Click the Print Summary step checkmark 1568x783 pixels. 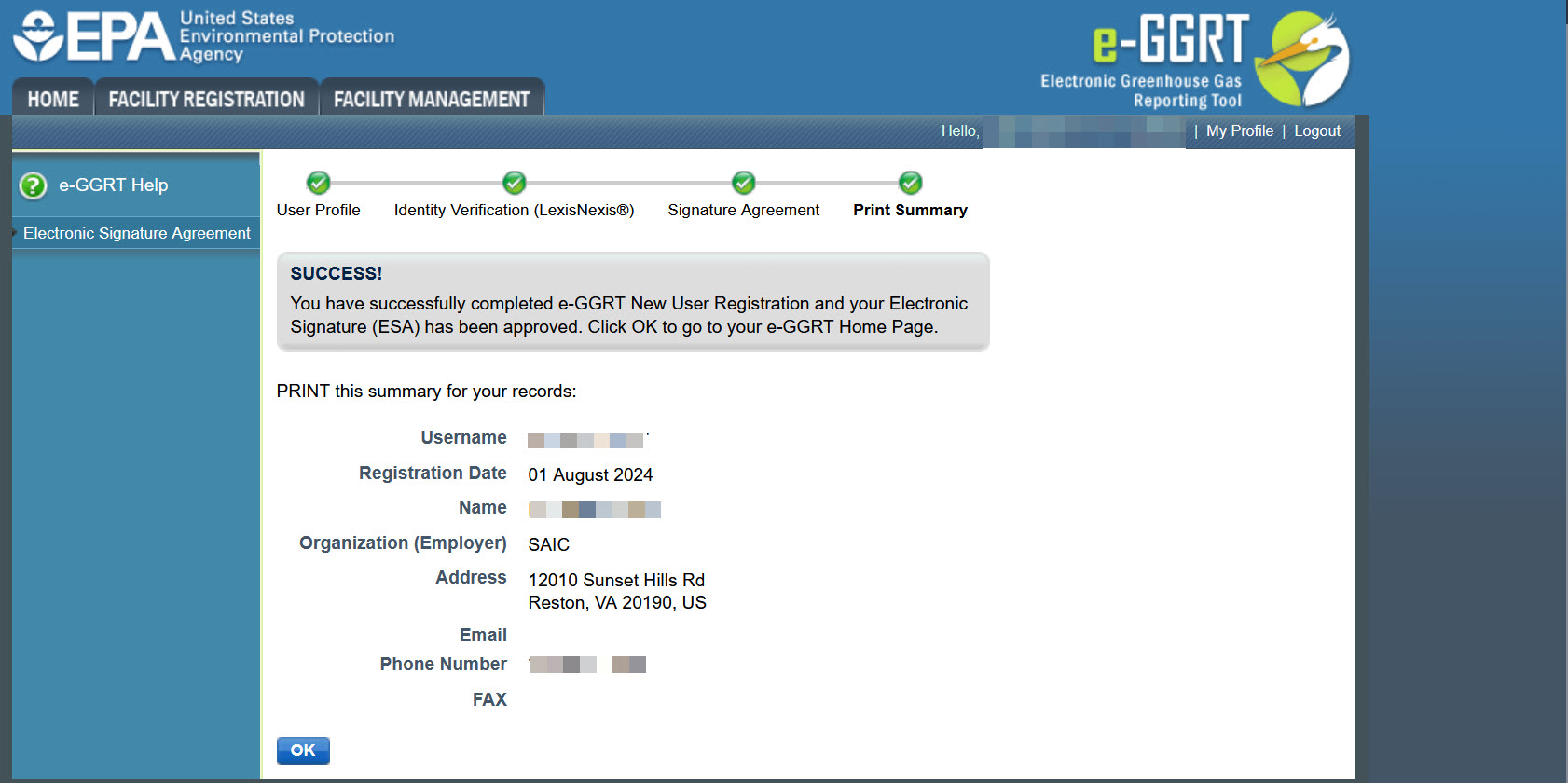[x=911, y=183]
